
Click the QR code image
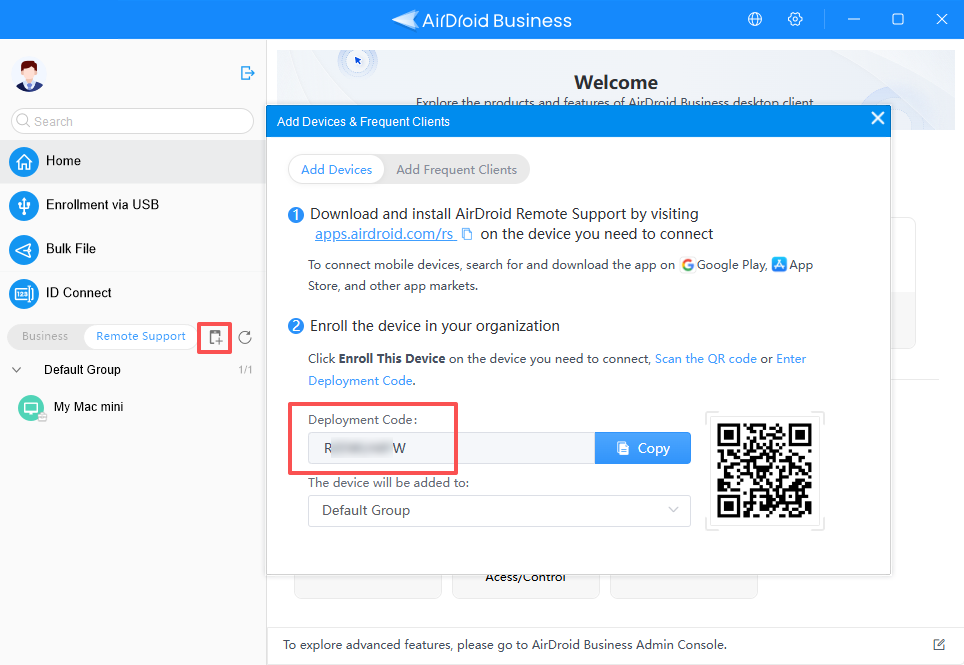point(764,470)
